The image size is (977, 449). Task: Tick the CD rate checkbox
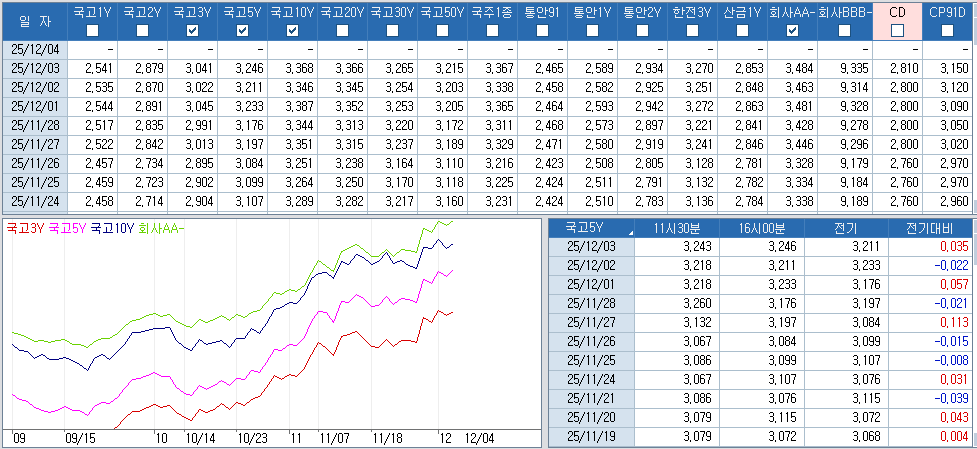point(897,31)
